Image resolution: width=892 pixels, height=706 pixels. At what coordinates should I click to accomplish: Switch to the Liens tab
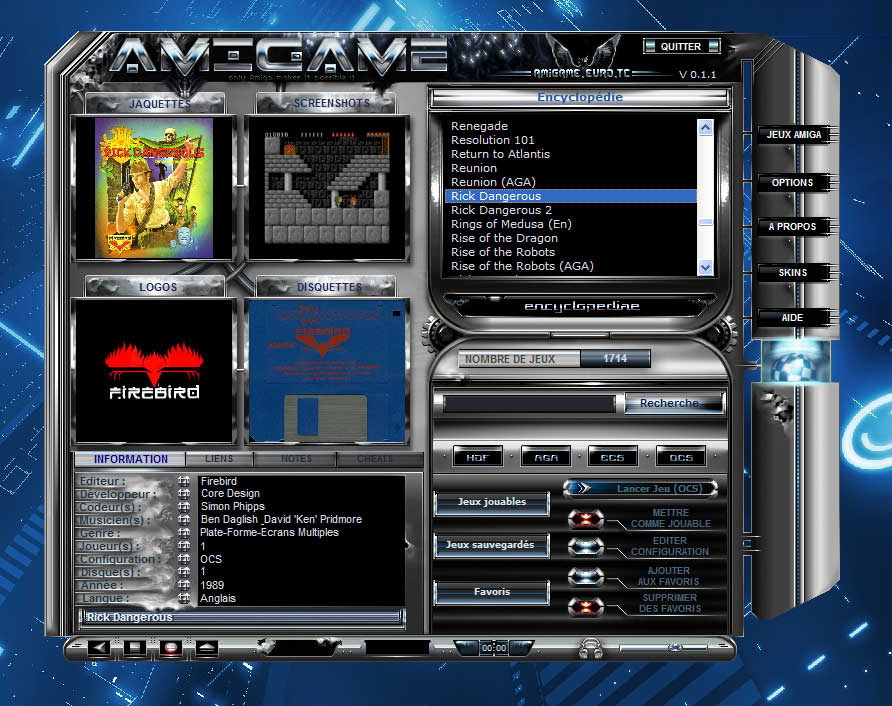click(x=218, y=459)
